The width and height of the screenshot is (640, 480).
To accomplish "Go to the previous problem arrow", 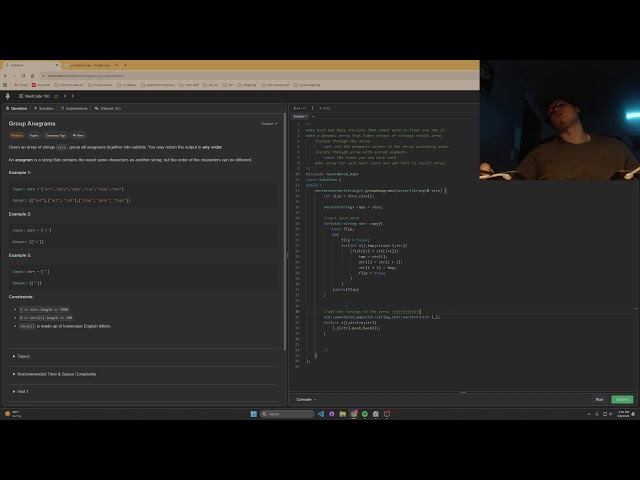I will coord(65,96).
